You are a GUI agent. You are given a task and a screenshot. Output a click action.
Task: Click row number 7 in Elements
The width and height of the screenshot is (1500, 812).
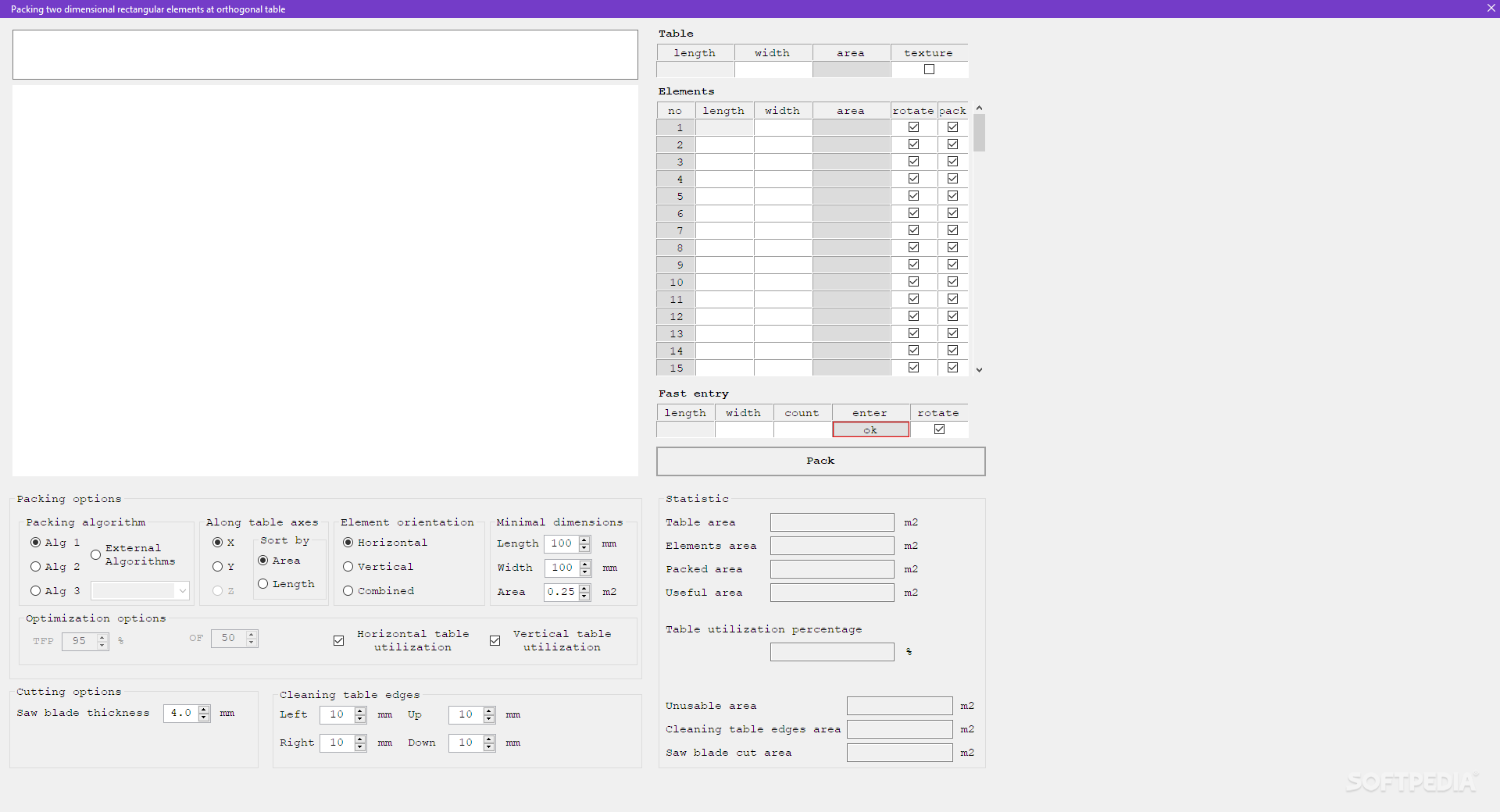(x=677, y=230)
